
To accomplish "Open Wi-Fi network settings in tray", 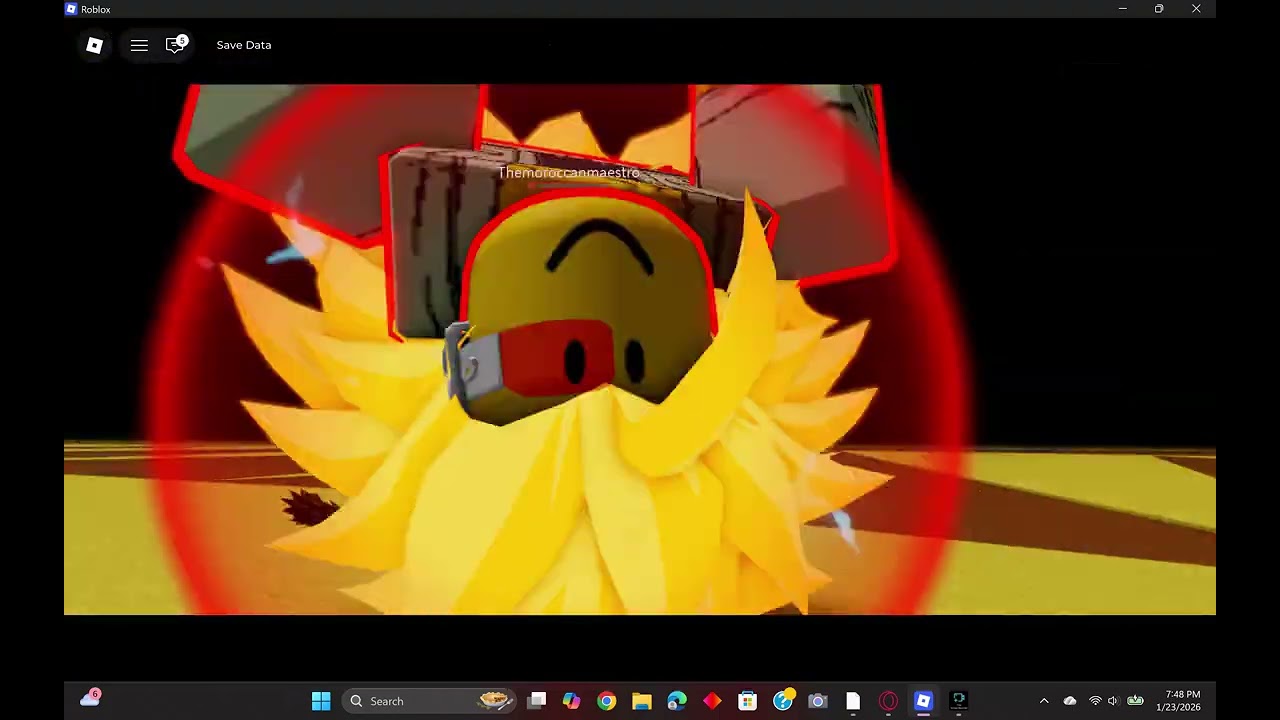I will pos(1095,701).
